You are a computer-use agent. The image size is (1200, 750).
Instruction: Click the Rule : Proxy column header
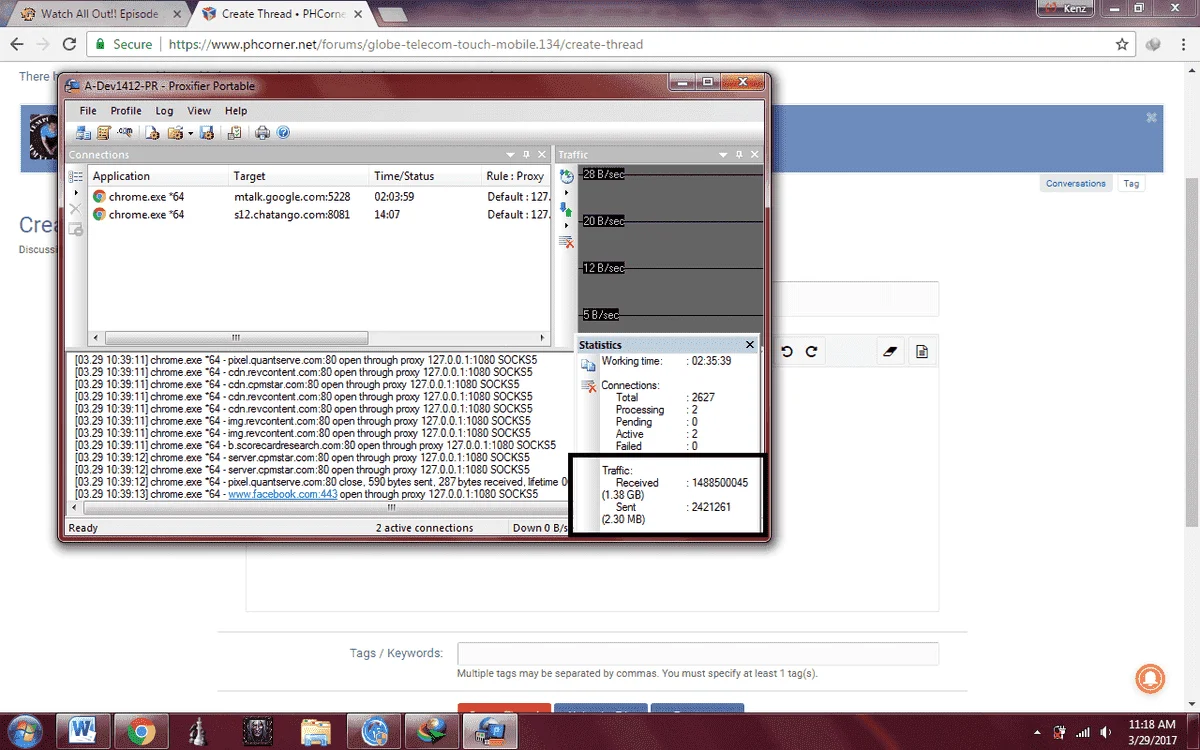[516, 176]
